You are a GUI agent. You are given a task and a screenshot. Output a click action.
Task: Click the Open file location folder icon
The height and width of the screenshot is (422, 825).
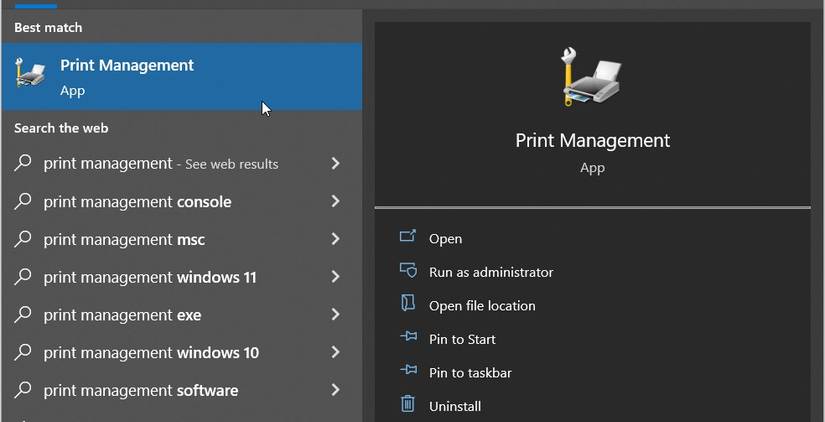[408, 305]
